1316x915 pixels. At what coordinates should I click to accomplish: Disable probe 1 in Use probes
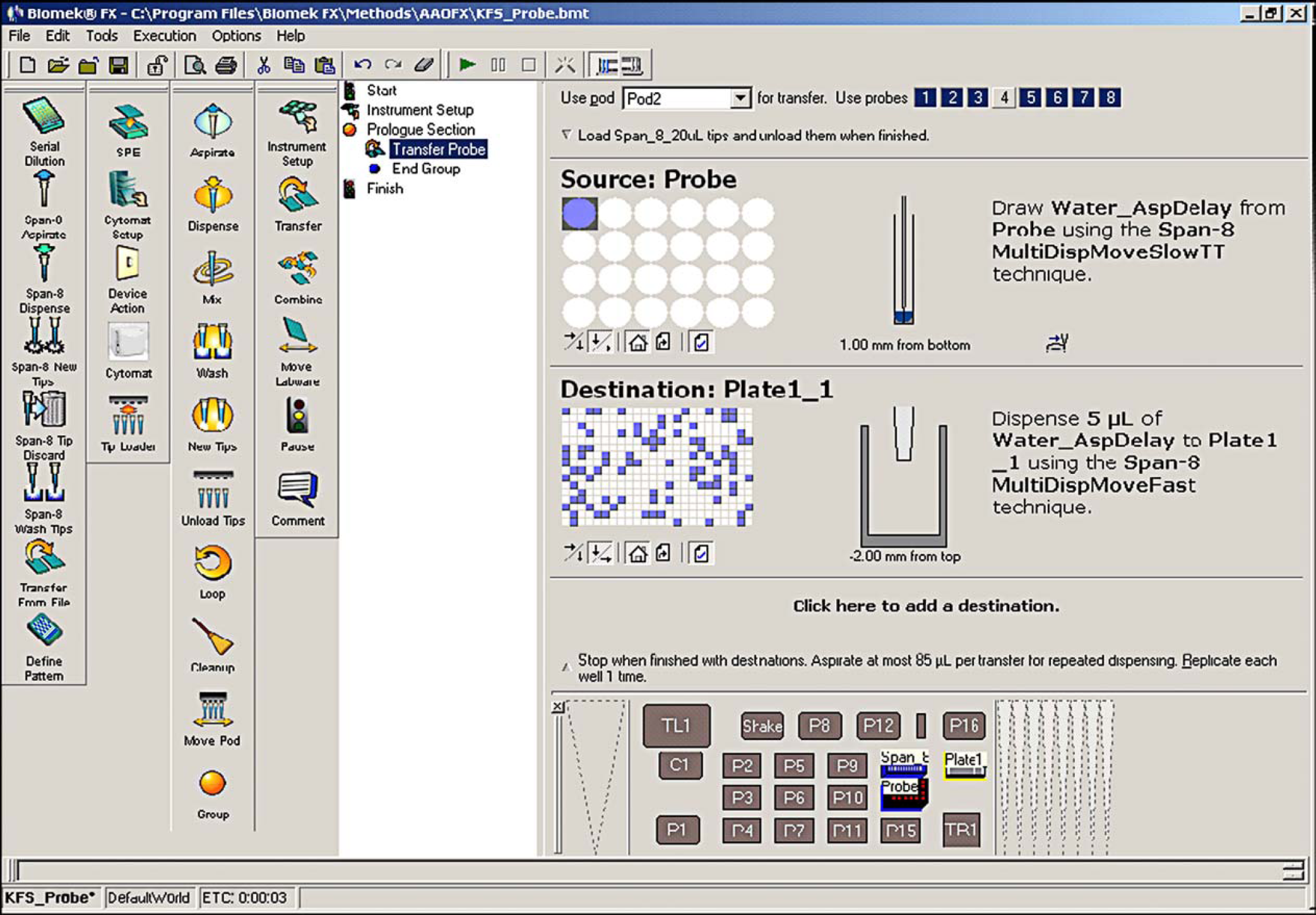tap(925, 98)
